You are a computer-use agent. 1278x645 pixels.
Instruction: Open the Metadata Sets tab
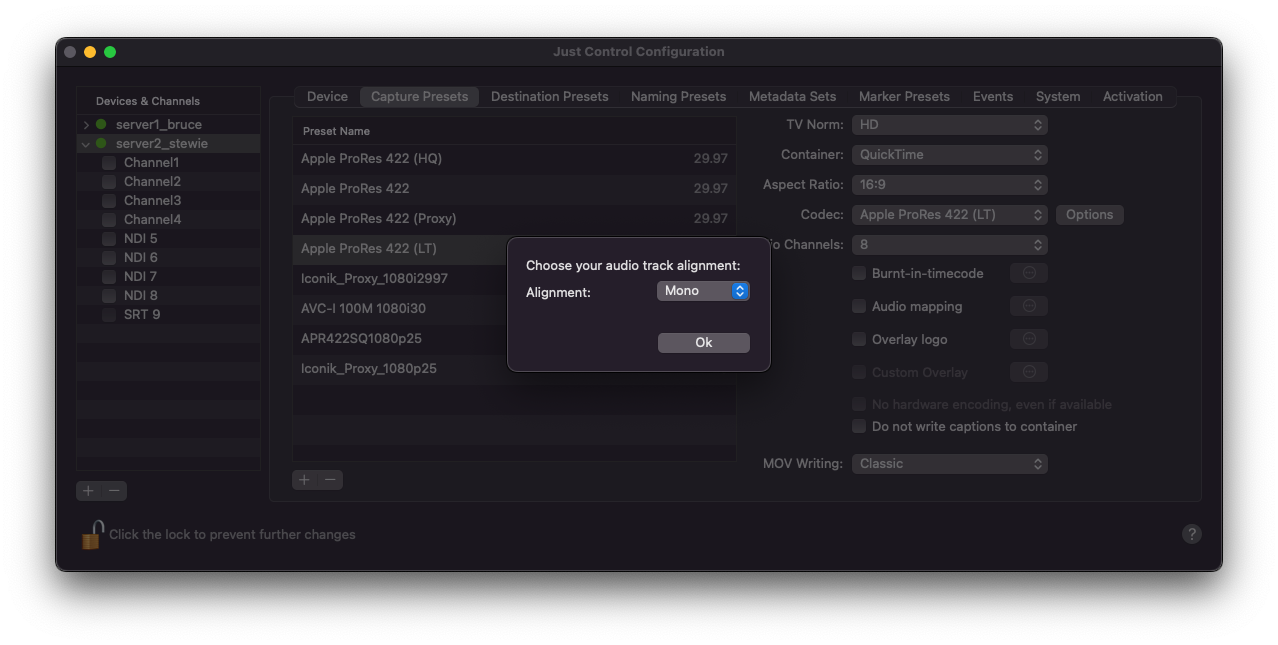click(792, 97)
